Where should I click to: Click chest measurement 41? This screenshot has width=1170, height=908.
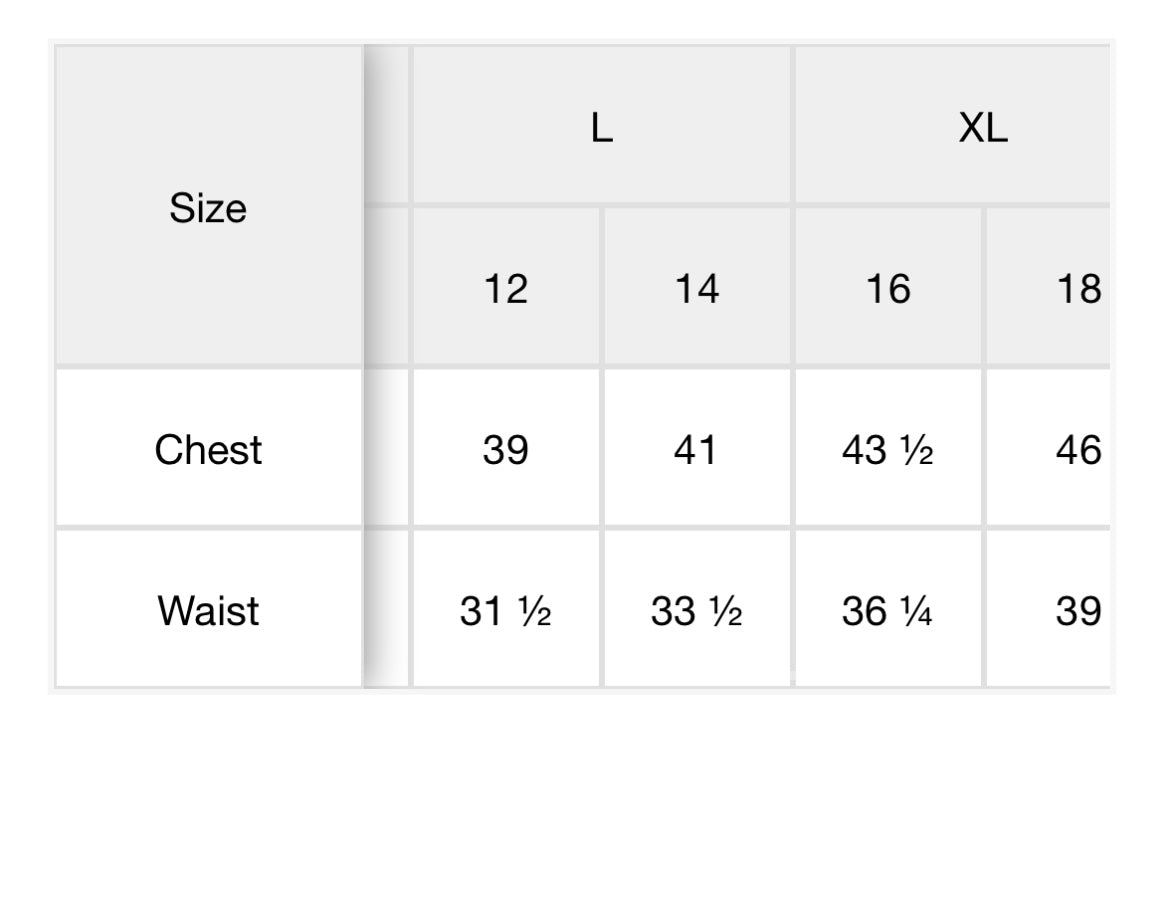pos(696,450)
